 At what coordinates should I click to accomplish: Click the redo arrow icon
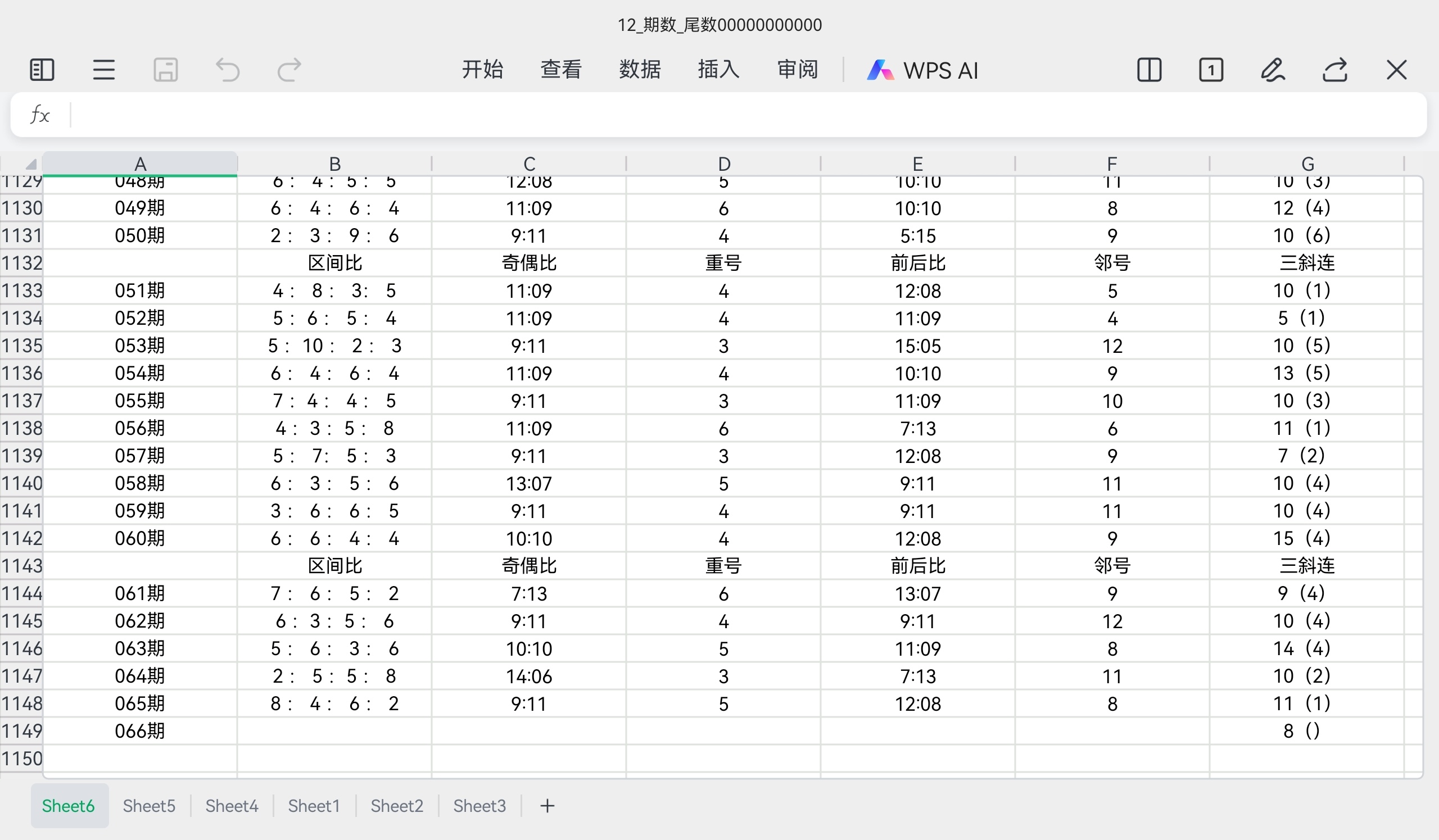point(289,70)
